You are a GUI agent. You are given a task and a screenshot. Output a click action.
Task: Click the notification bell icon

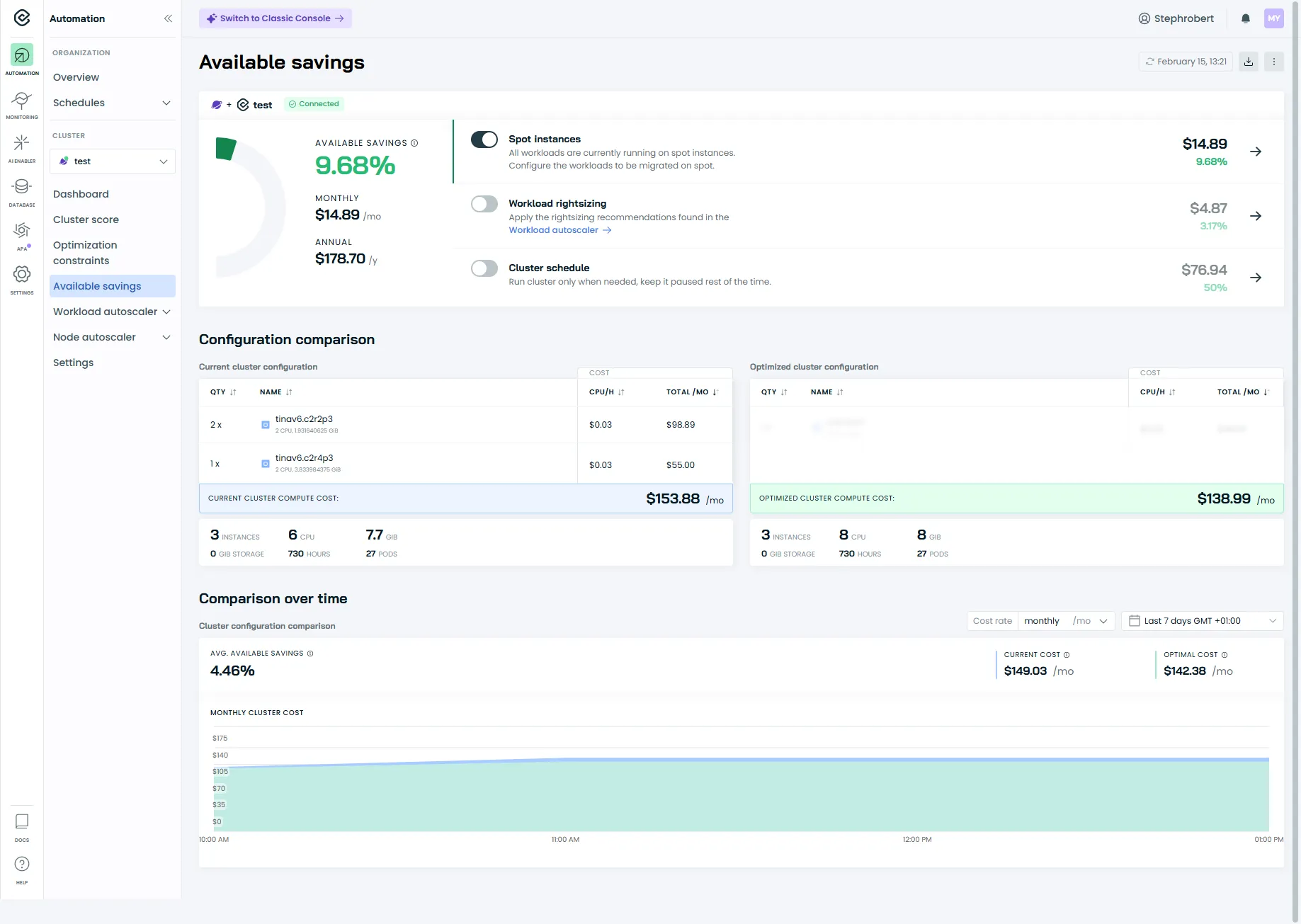(x=1245, y=18)
